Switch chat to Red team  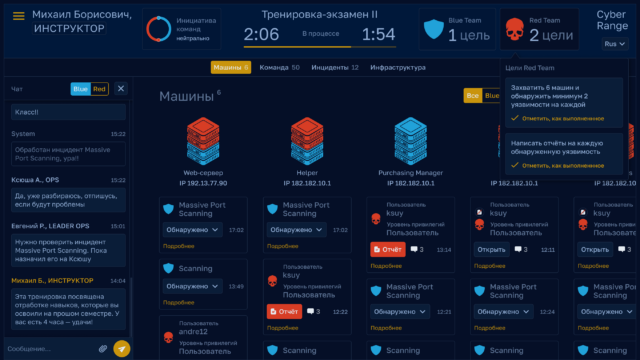pos(99,89)
